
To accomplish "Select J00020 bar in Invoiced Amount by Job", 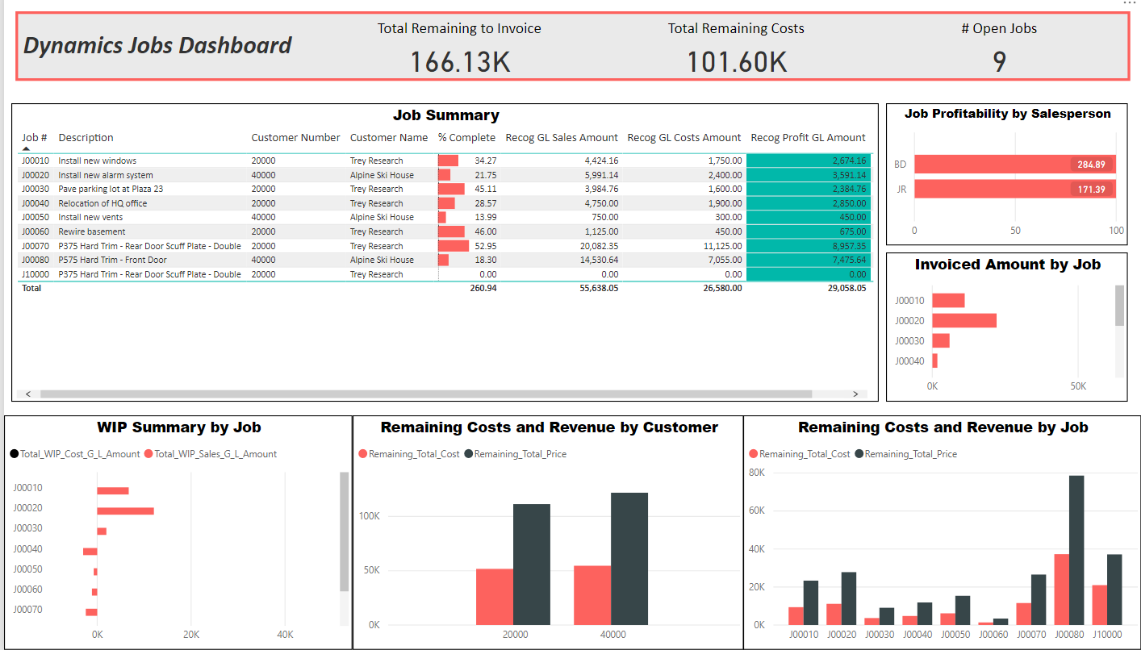I will [x=964, y=320].
